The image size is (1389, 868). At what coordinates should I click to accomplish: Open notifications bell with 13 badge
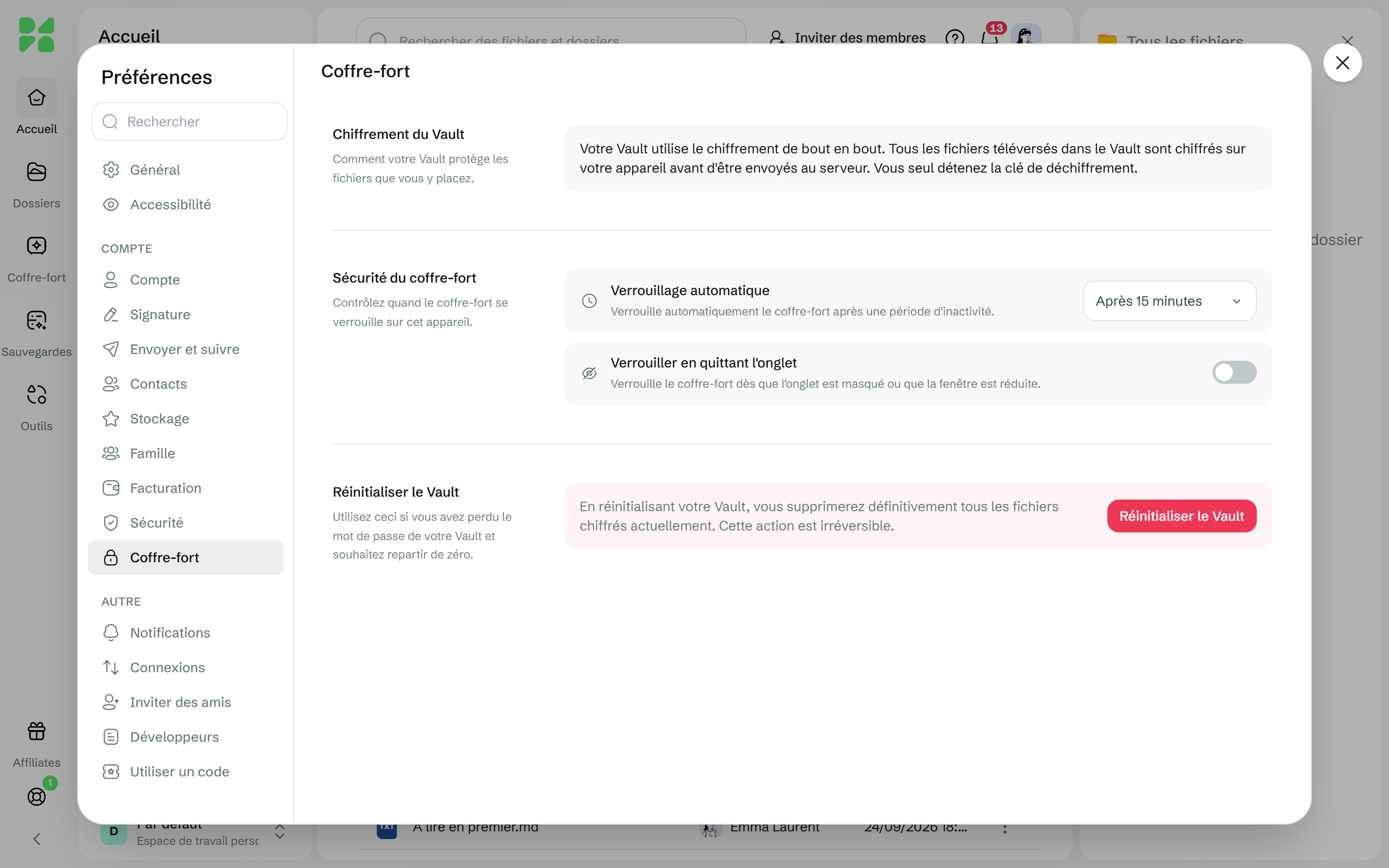click(x=990, y=38)
